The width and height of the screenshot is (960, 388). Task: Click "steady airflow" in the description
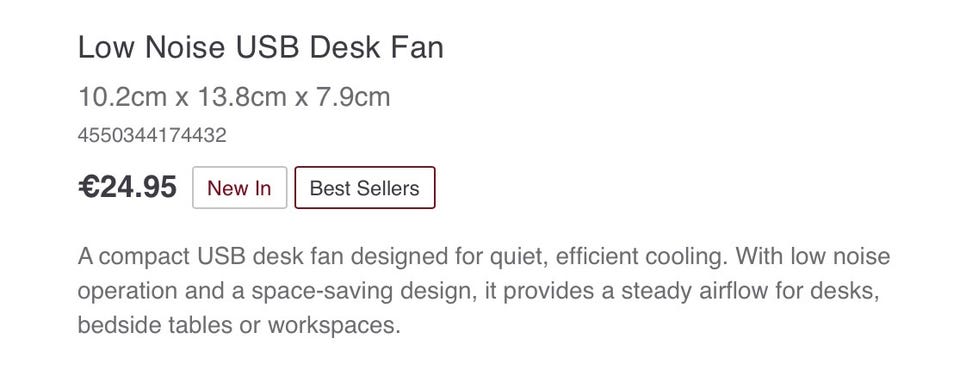pyautogui.click(x=694, y=291)
